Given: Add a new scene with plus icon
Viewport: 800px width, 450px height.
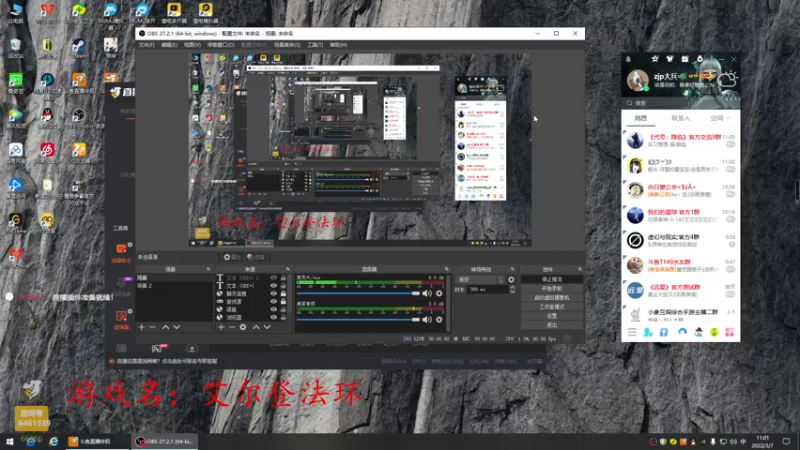Looking at the screenshot, I should (142, 327).
